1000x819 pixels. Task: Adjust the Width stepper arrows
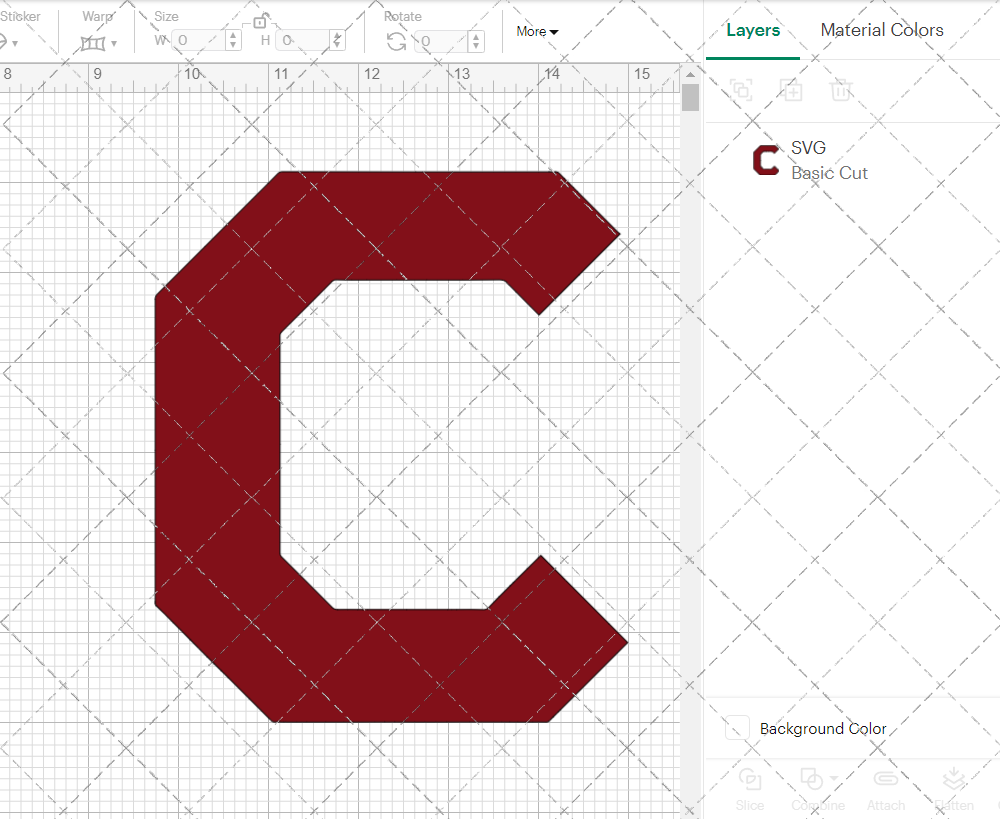coord(233,41)
